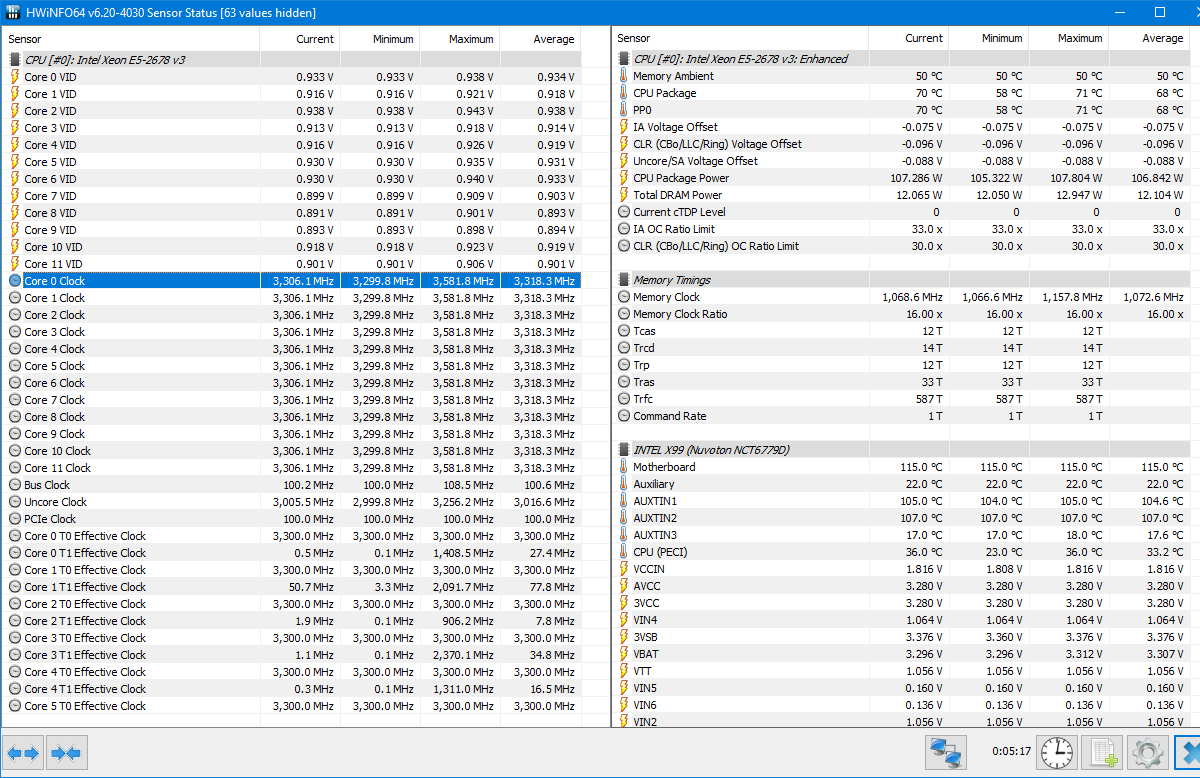Click the right pane Average column header
Image resolution: width=1200 pixels, height=778 pixels.
(1147, 38)
